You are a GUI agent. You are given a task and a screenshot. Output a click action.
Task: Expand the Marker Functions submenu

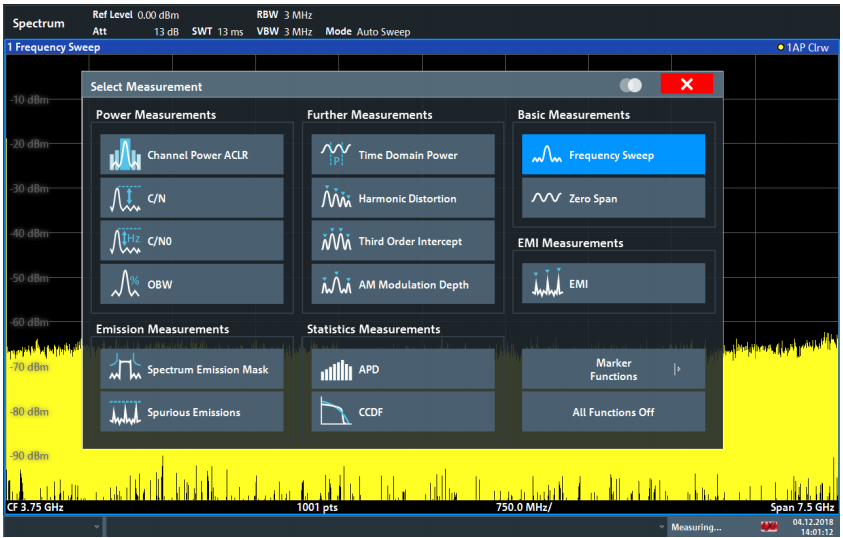(x=613, y=369)
